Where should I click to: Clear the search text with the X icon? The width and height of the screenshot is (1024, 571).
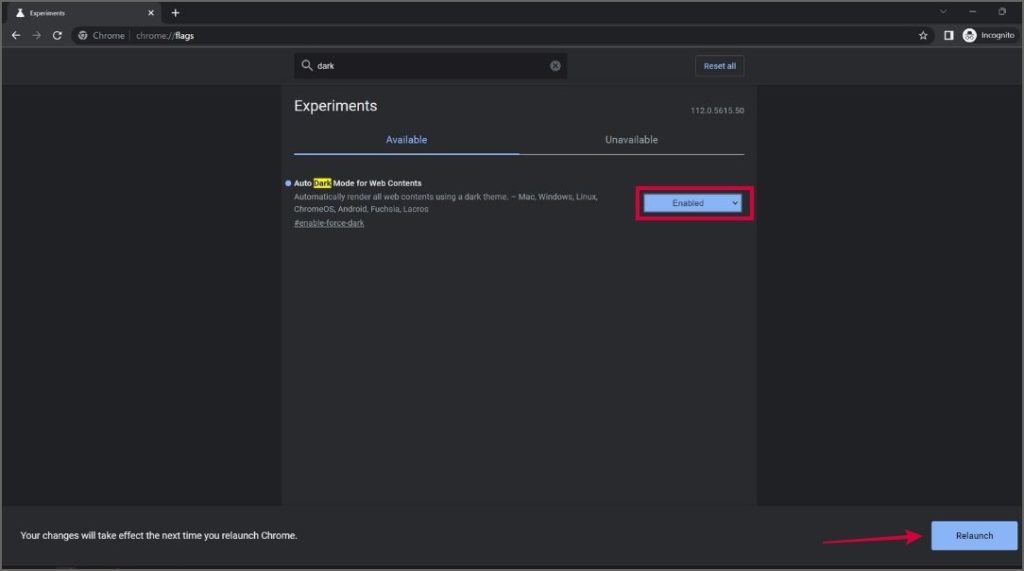(555, 66)
